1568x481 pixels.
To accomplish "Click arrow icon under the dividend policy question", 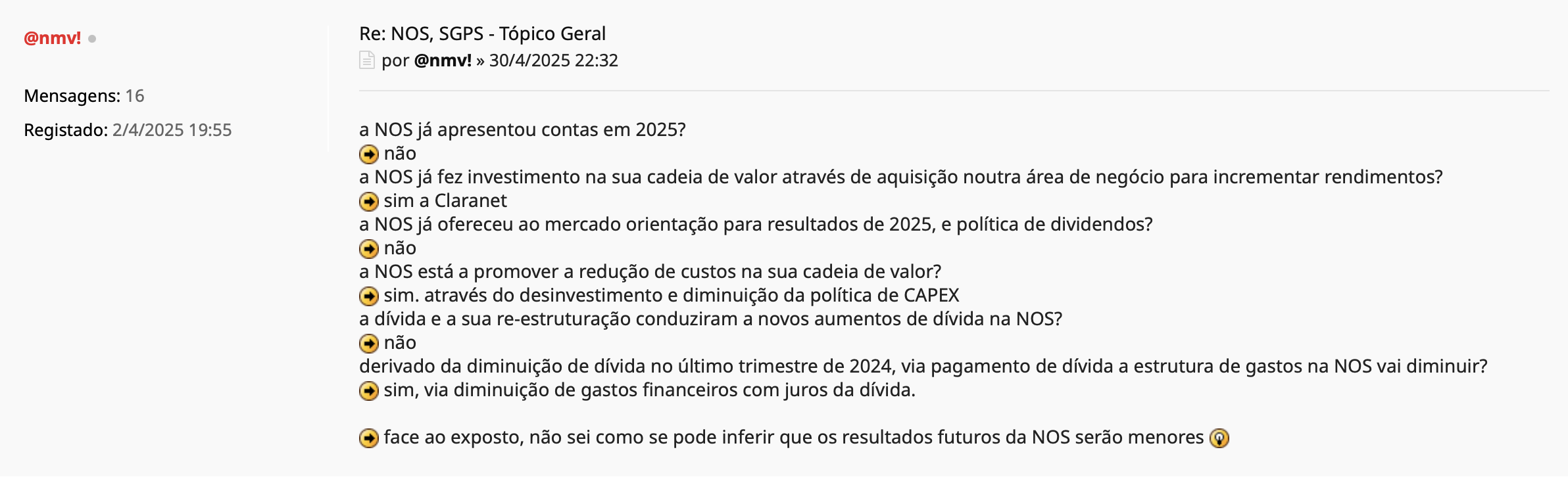I will [x=369, y=249].
